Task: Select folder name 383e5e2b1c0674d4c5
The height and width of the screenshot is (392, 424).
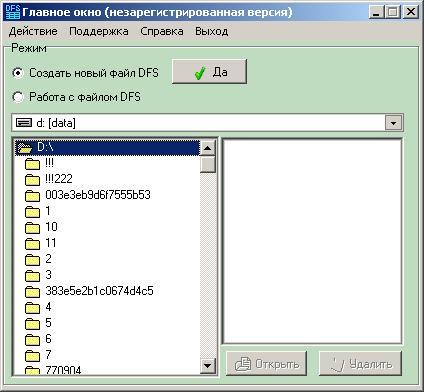Action: coord(99,291)
